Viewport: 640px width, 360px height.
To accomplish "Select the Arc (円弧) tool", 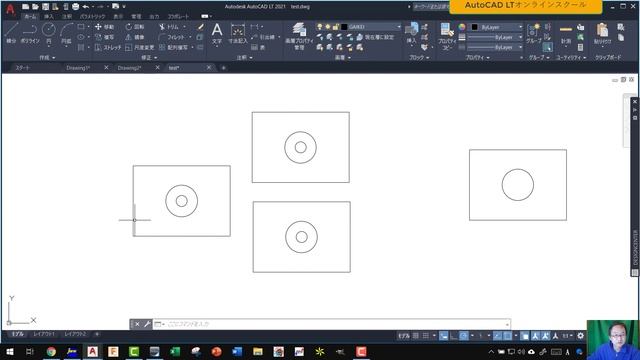I will [66, 33].
